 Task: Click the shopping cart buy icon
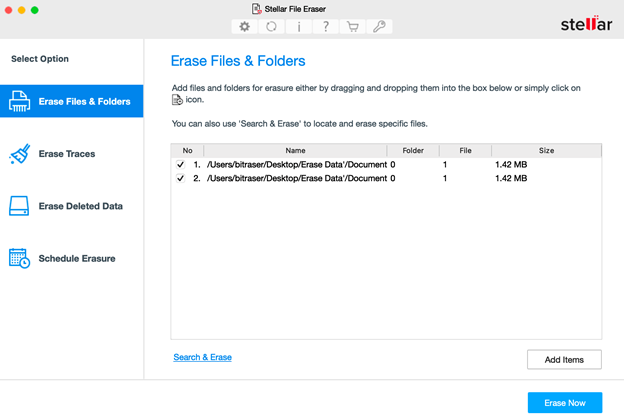pyautogui.click(x=353, y=27)
